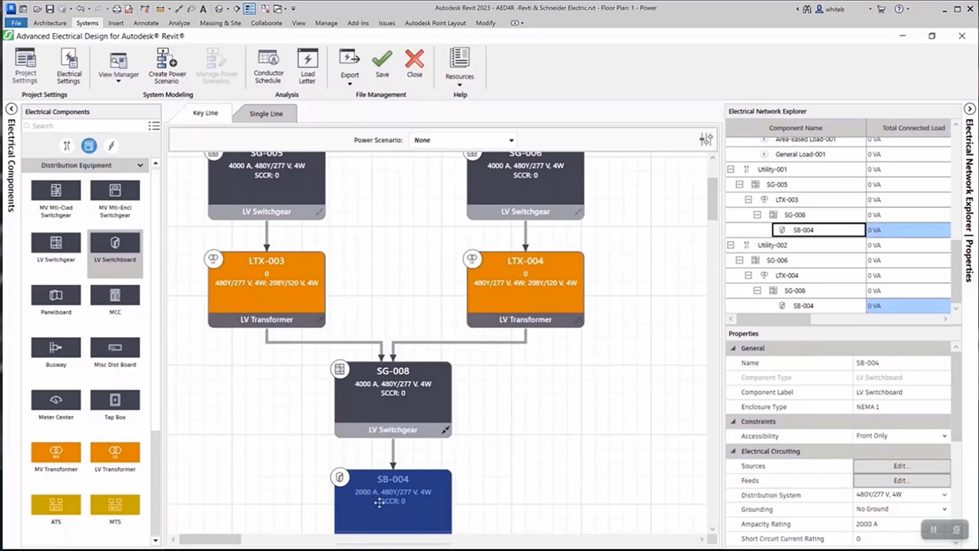Collapse the Distribution Equipment section
This screenshot has width=979, height=551.
pos(140,165)
